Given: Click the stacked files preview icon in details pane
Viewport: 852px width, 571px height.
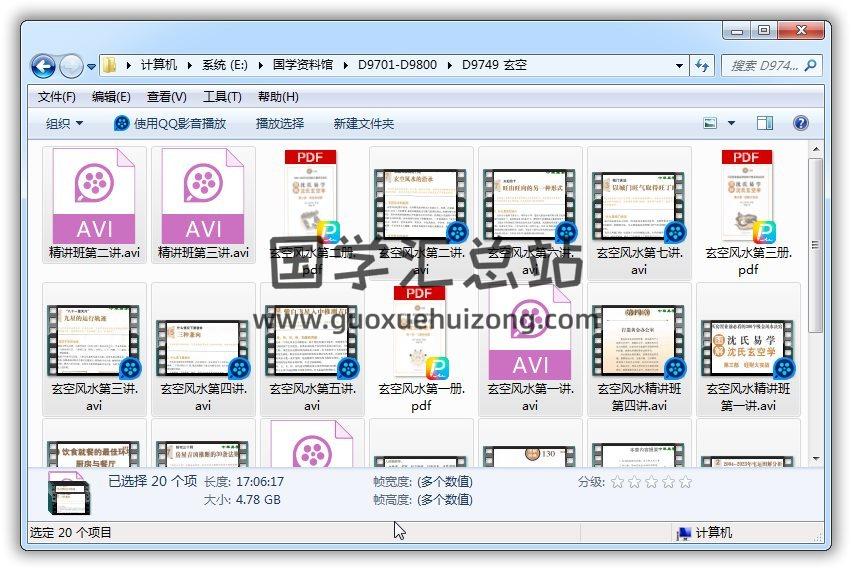Looking at the screenshot, I should coord(69,494).
